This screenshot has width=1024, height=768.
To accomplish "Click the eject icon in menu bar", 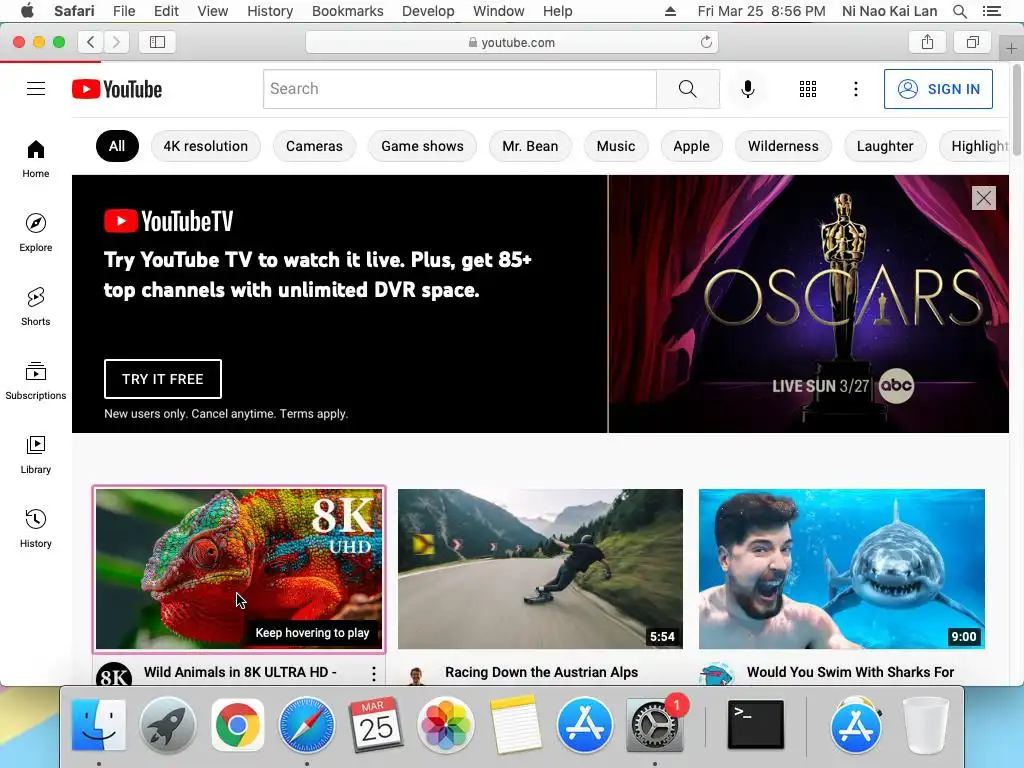I will (x=670, y=11).
